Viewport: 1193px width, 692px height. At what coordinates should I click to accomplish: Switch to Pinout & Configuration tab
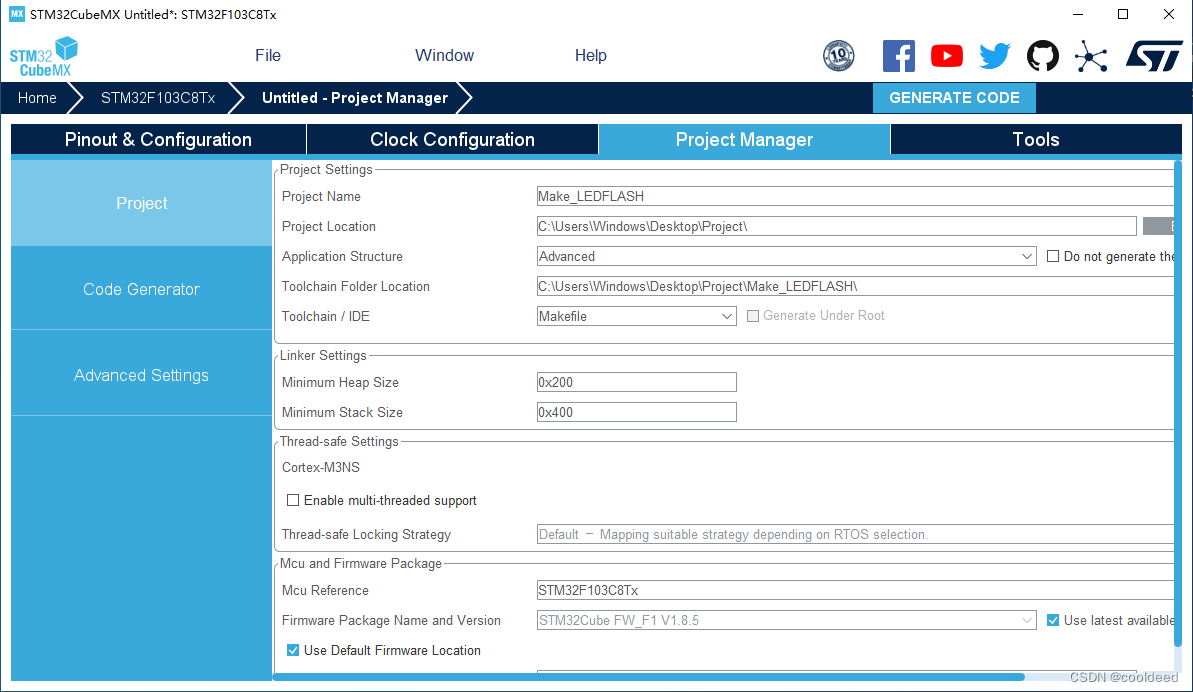(x=158, y=140)
